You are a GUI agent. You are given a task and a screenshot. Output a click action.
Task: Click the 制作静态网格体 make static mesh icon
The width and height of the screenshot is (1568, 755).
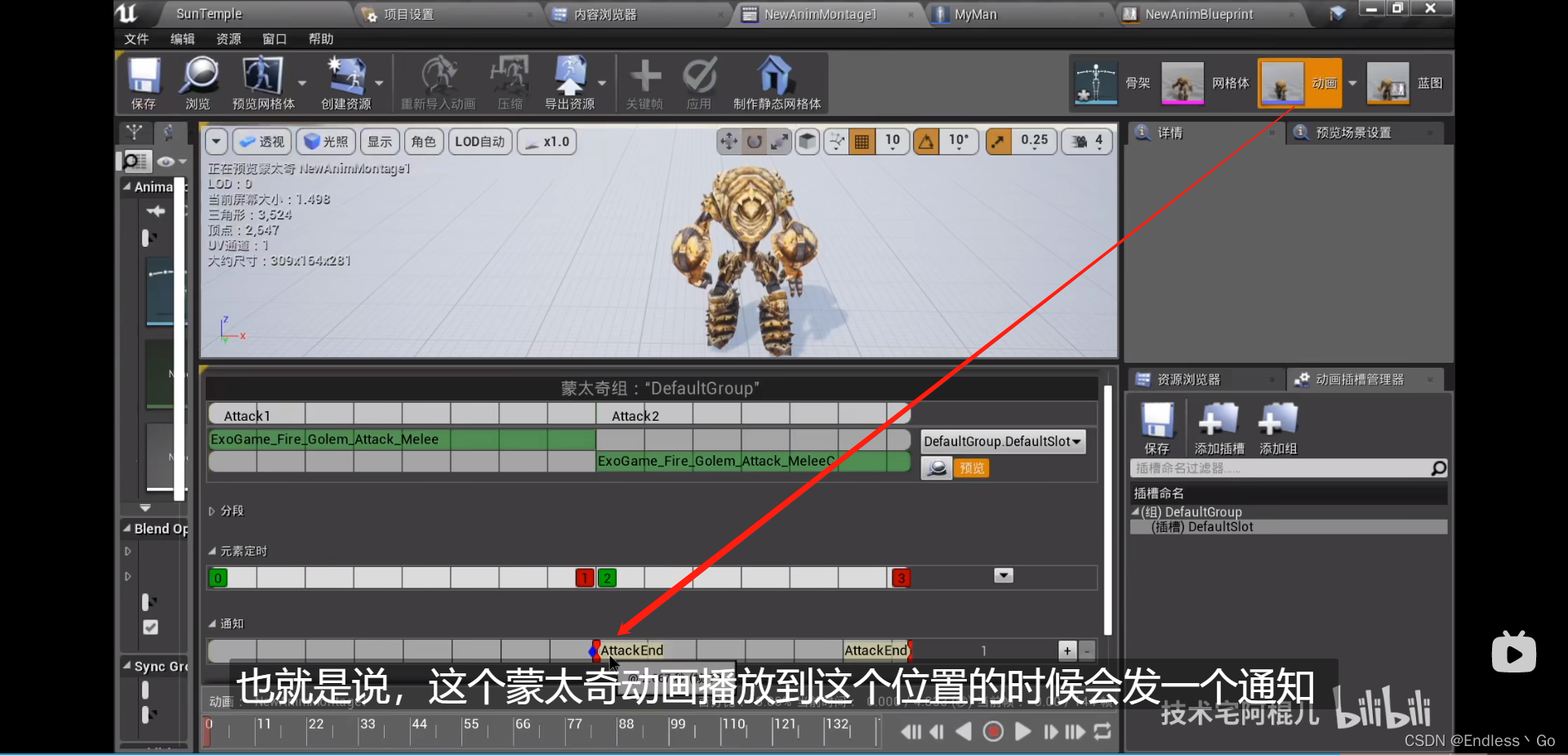pyautogui.click(x=777, y=83)
